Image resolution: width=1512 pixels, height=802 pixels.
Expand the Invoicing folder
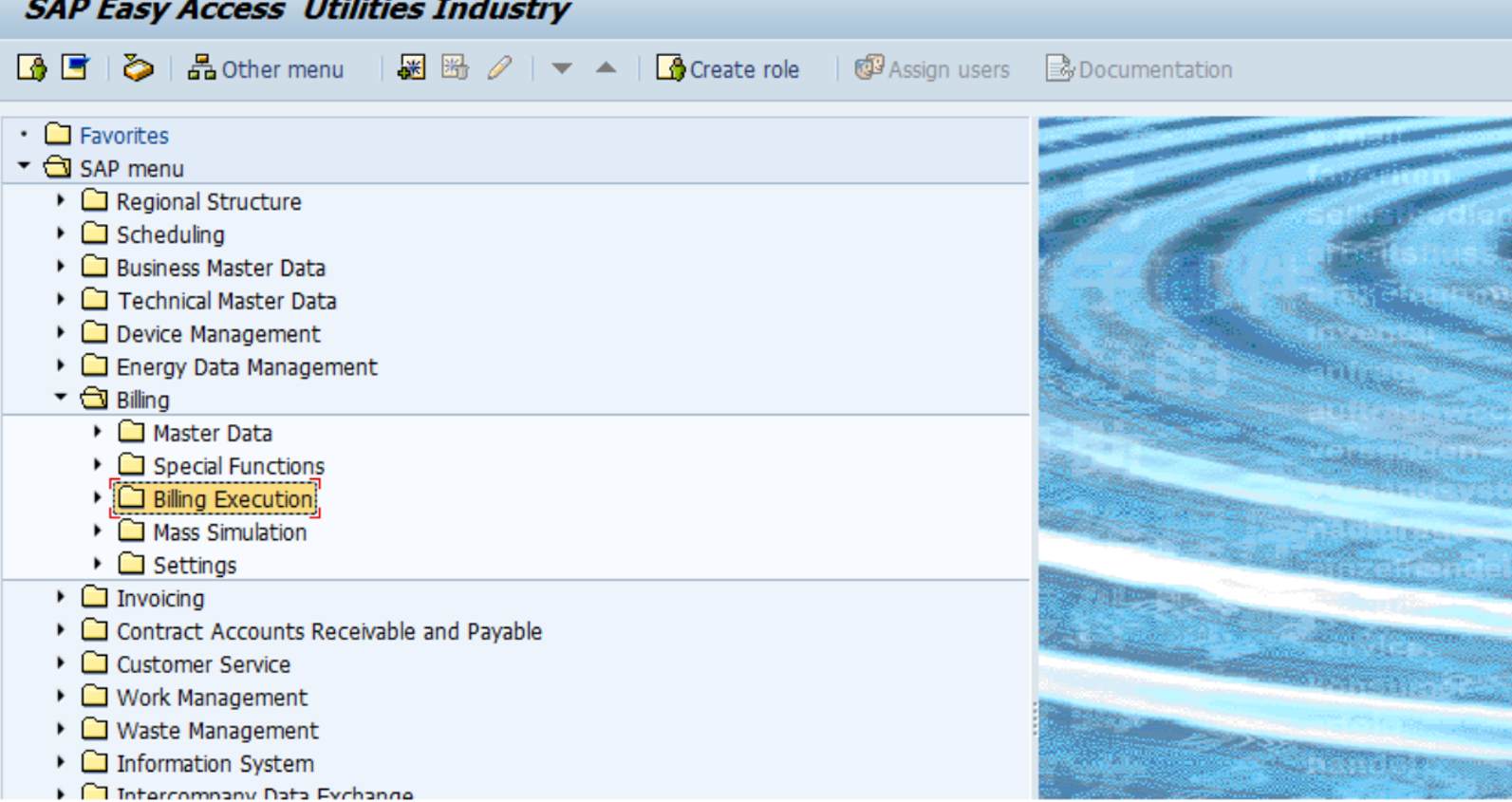point(61,597)
